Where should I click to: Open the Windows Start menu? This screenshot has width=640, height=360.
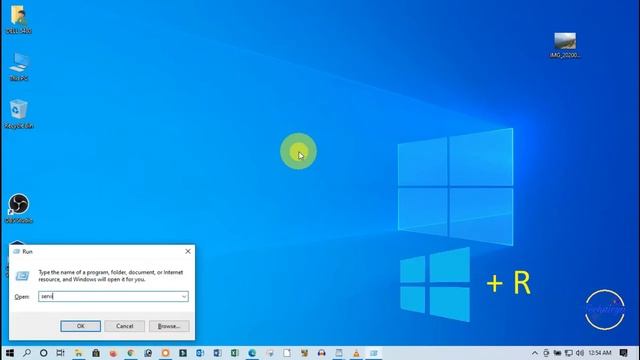[10, 353]
